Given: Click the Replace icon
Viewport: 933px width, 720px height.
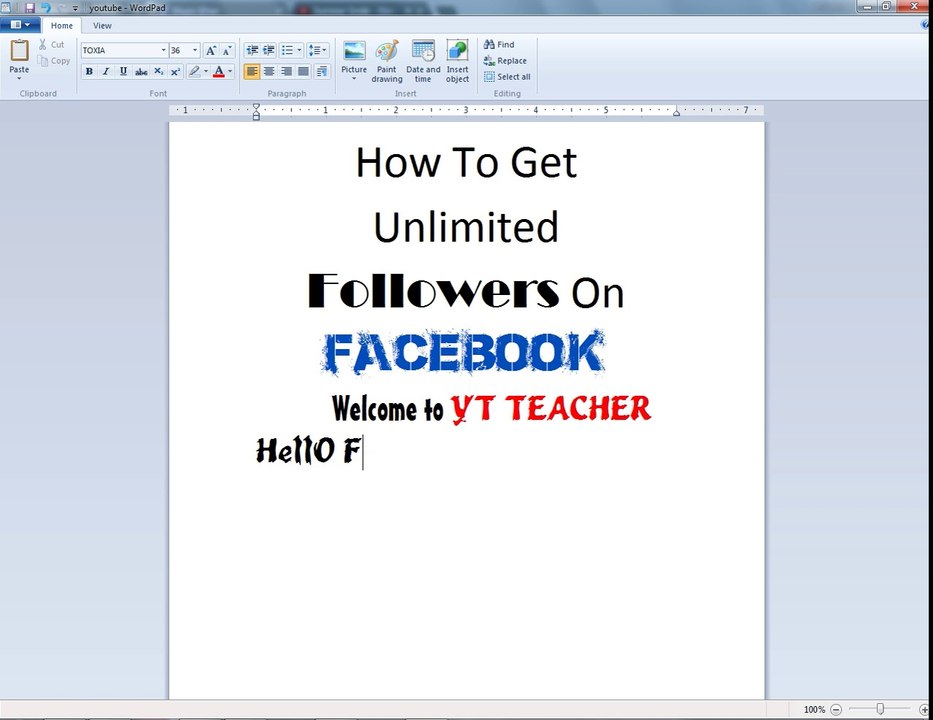Looking at the screenshot, I should pyautogui.click(x=489, y=61).
